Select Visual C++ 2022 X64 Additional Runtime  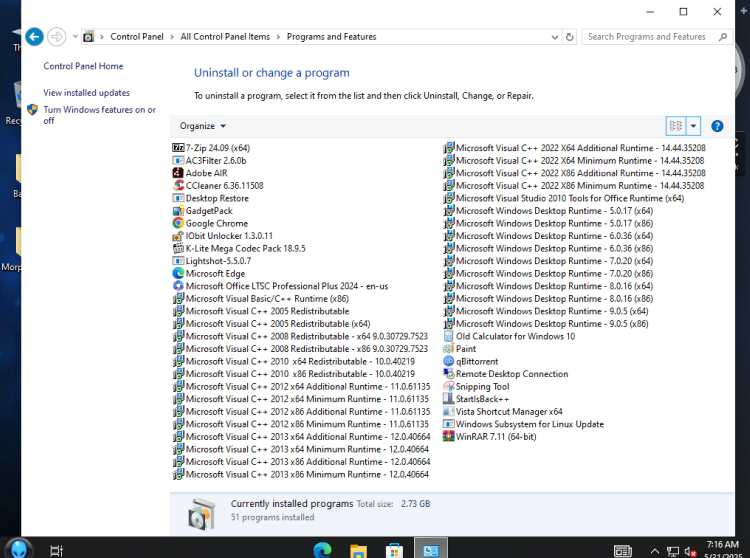click(x=574, y=148)
